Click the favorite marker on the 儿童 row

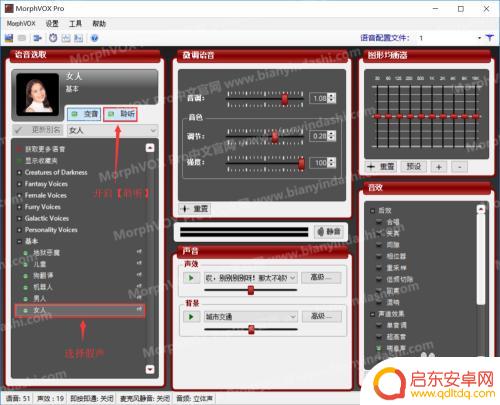tap(139, 263)
